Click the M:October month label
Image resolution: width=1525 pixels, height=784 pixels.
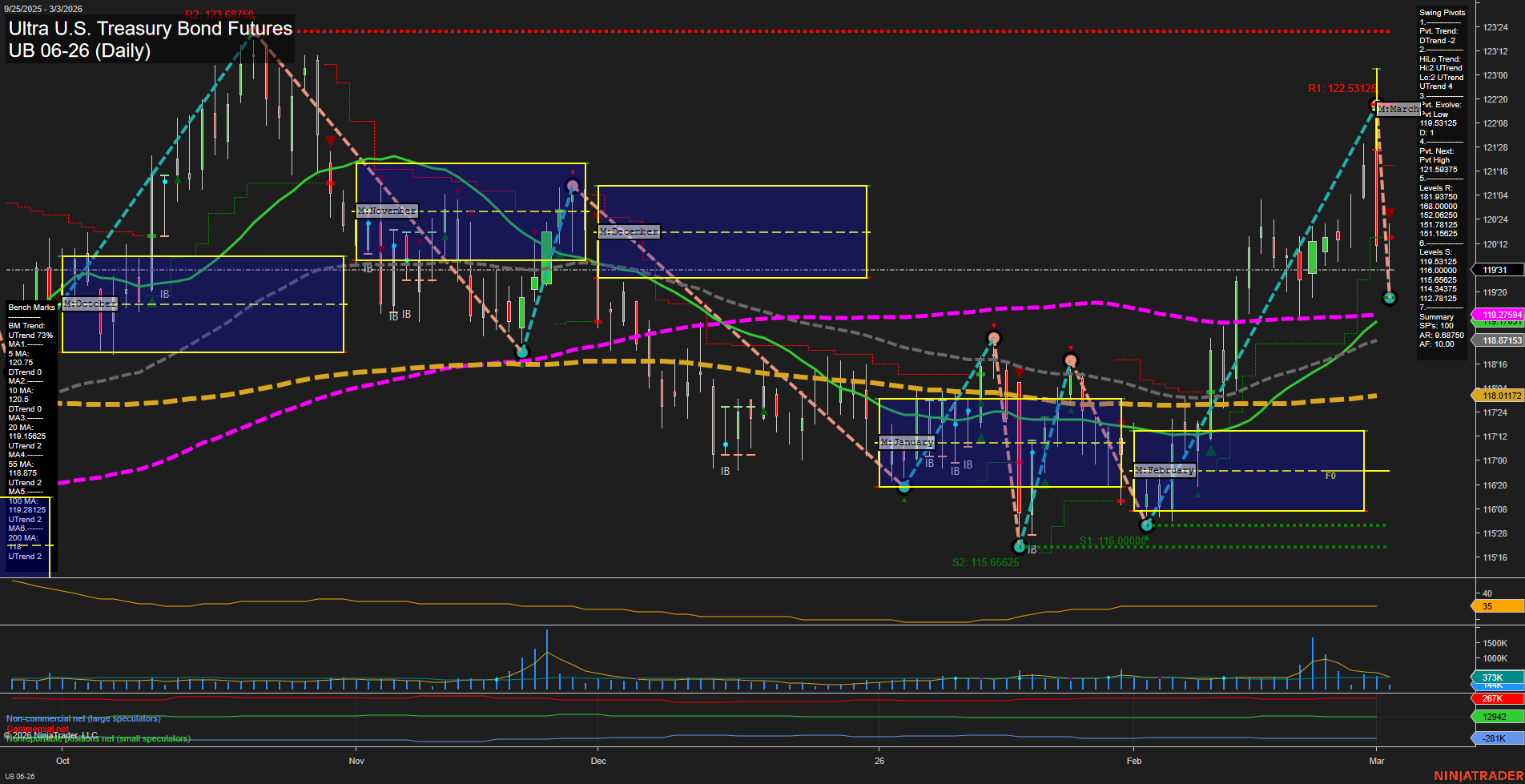pos(90,304)
